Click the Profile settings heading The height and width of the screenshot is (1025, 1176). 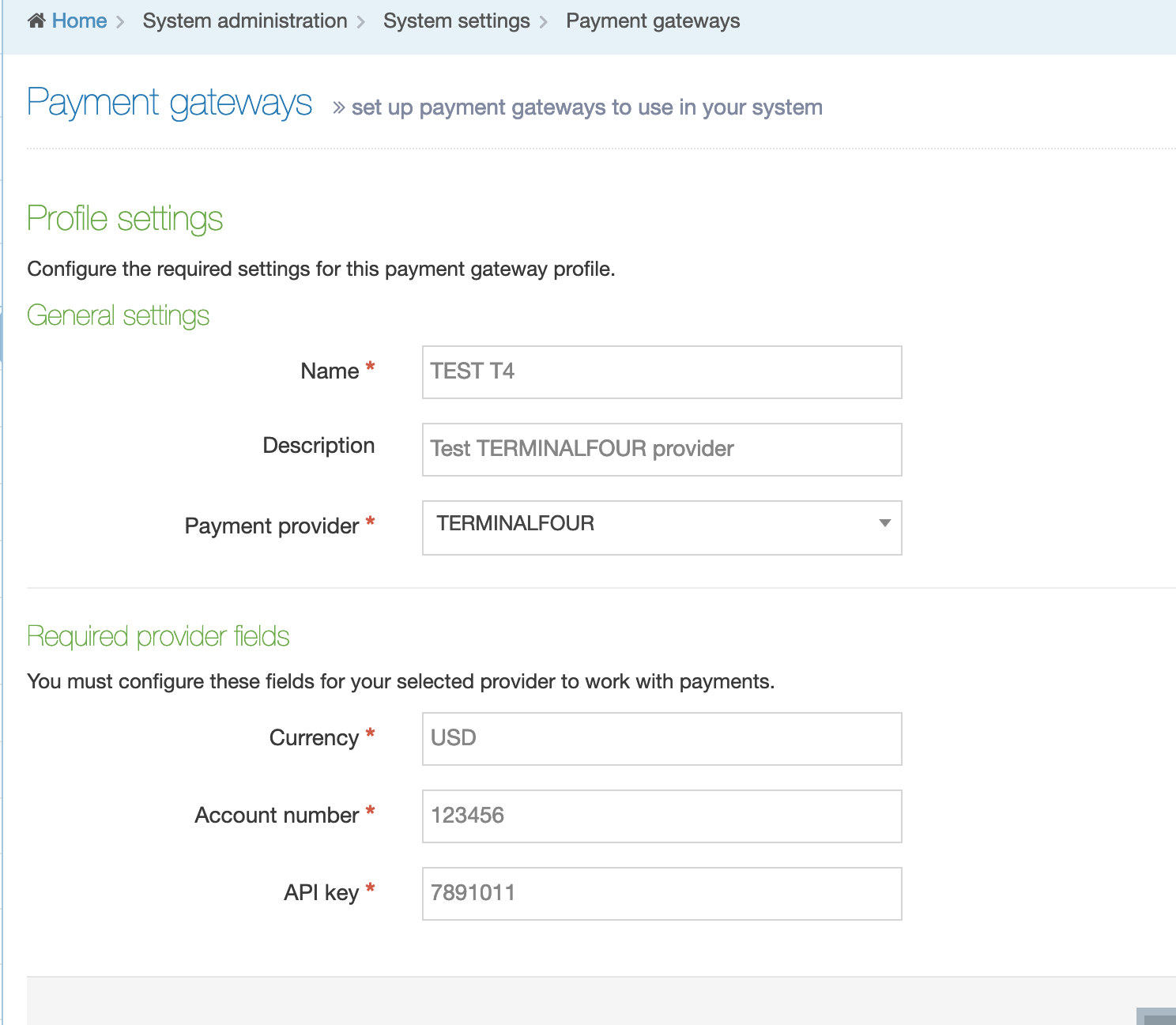[x=125, y=219]
